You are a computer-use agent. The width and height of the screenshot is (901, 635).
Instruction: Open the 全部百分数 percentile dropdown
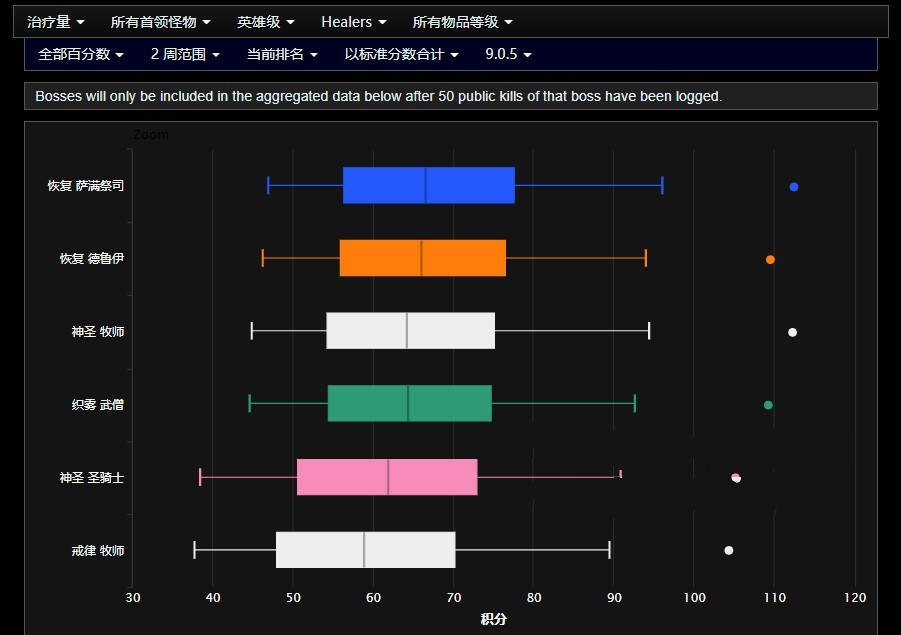tap(80, 54)
